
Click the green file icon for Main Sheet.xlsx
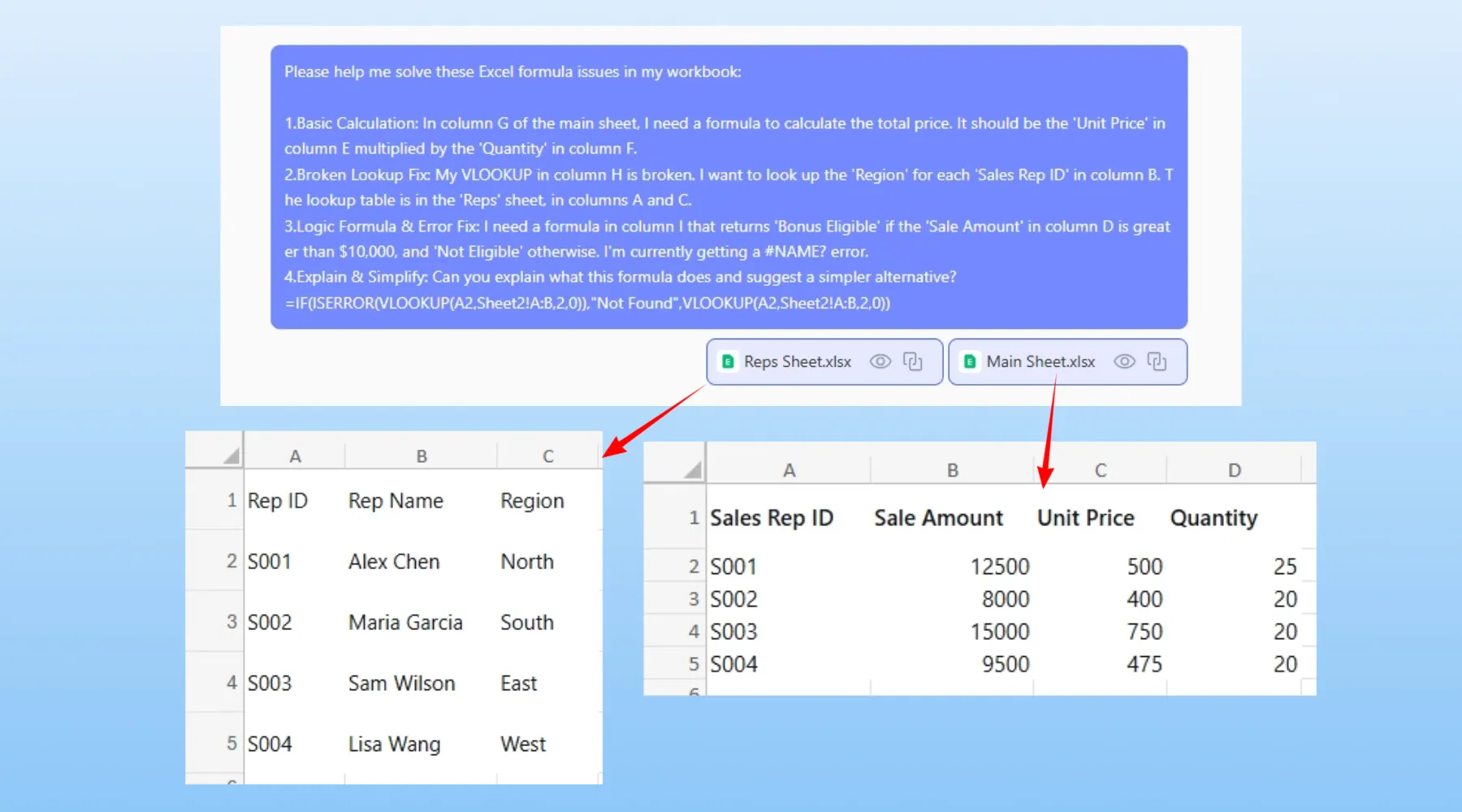(x=970, y=361)
